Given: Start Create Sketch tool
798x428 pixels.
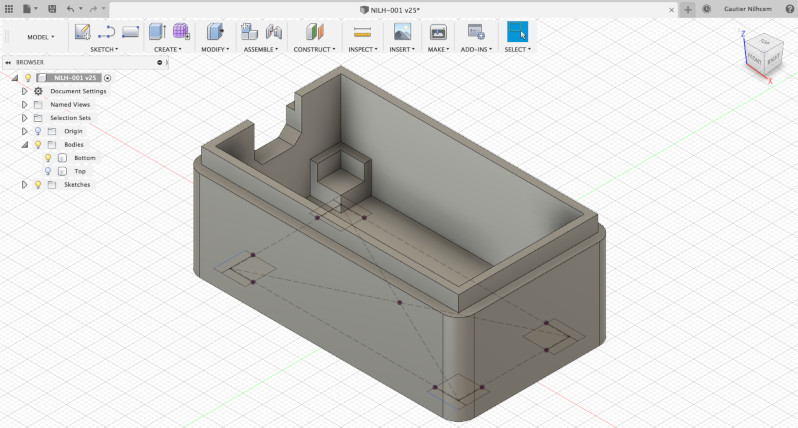Looking at the screenshot, I should (82, 32).
